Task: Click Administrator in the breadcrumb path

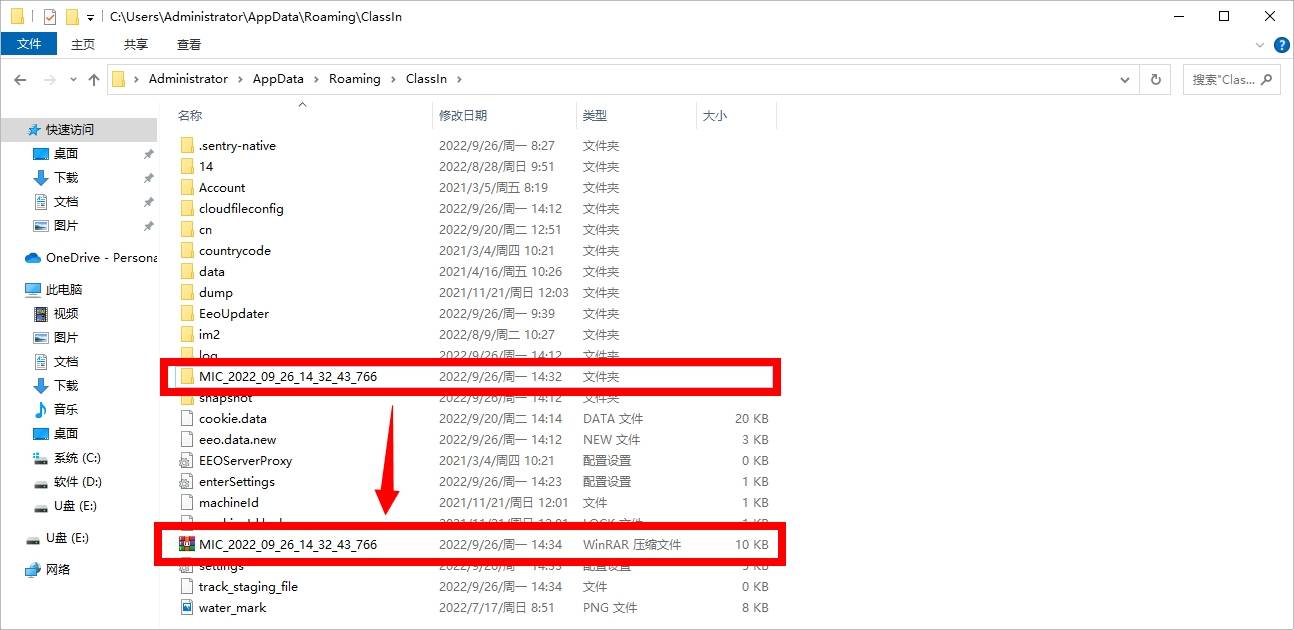Action: click(188, 79)
